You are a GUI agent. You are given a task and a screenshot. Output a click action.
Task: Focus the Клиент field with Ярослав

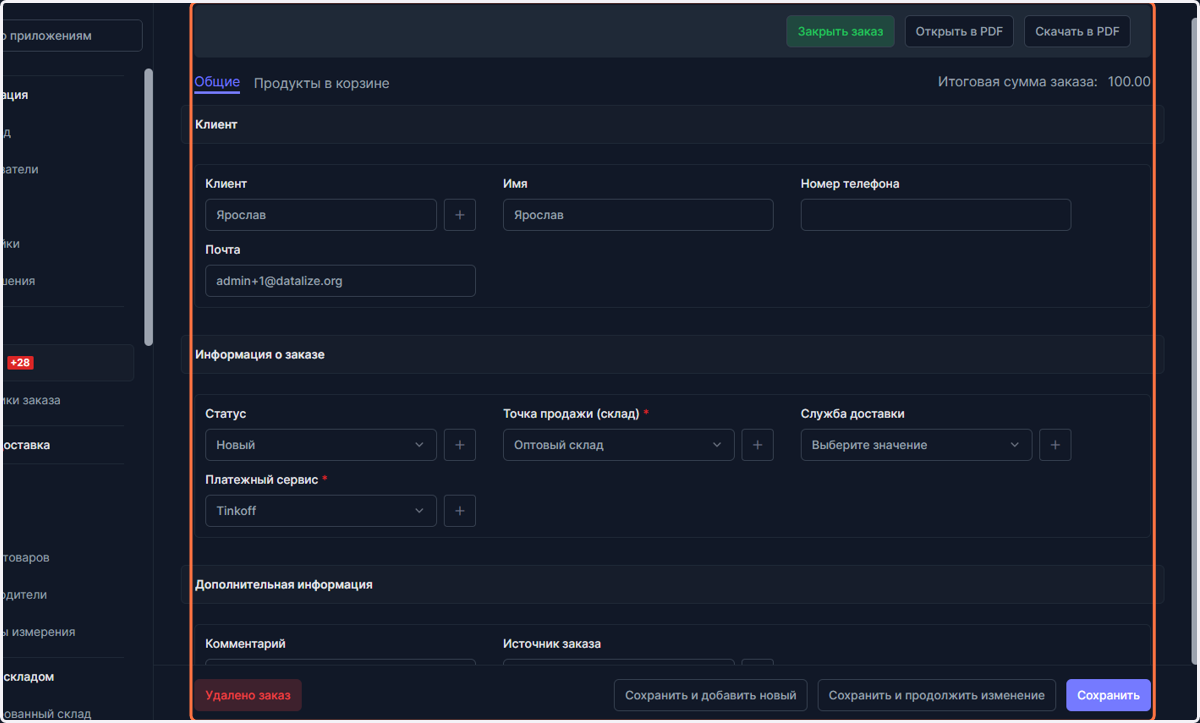(x=321, y=215)
